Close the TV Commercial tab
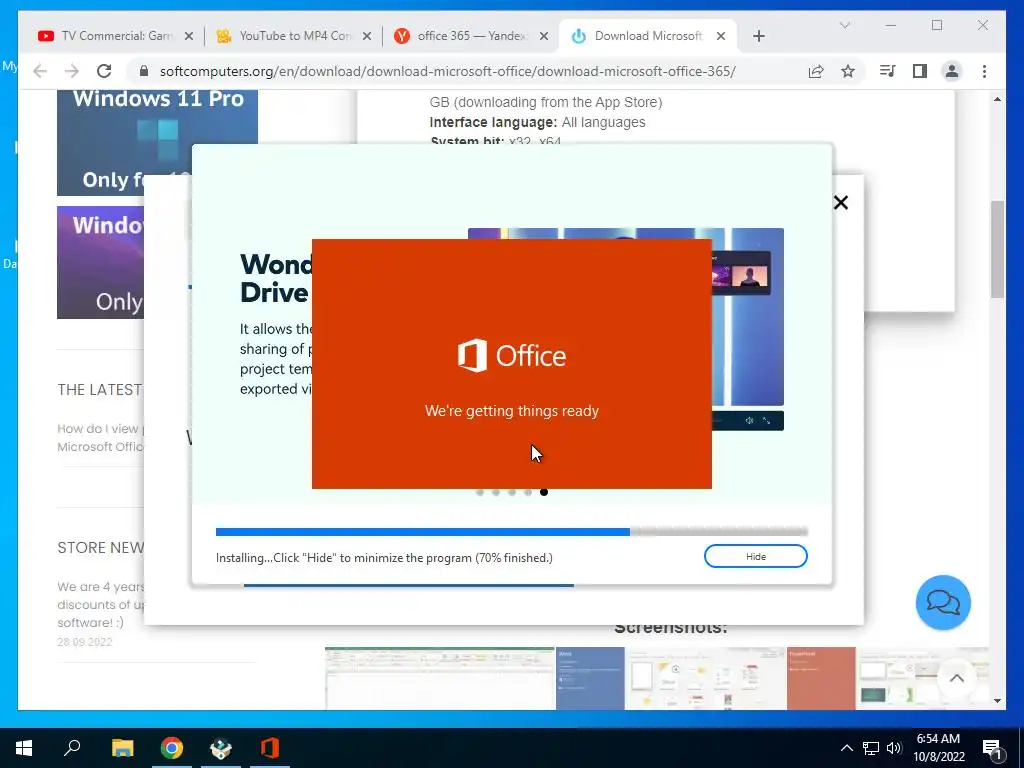Image resolution: width=1024 pixels, height=768 pixels. coord(189,36)
